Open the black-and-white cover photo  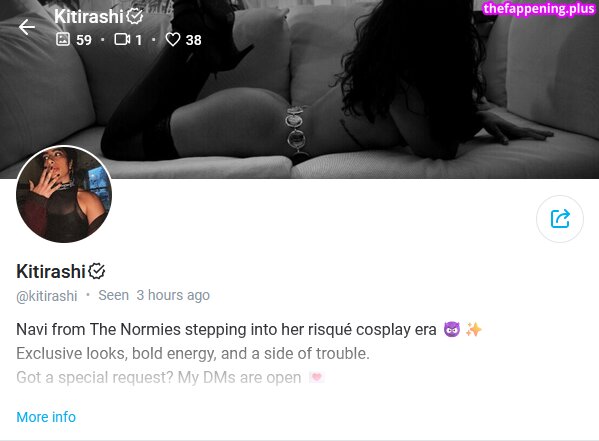coord(300,89)
